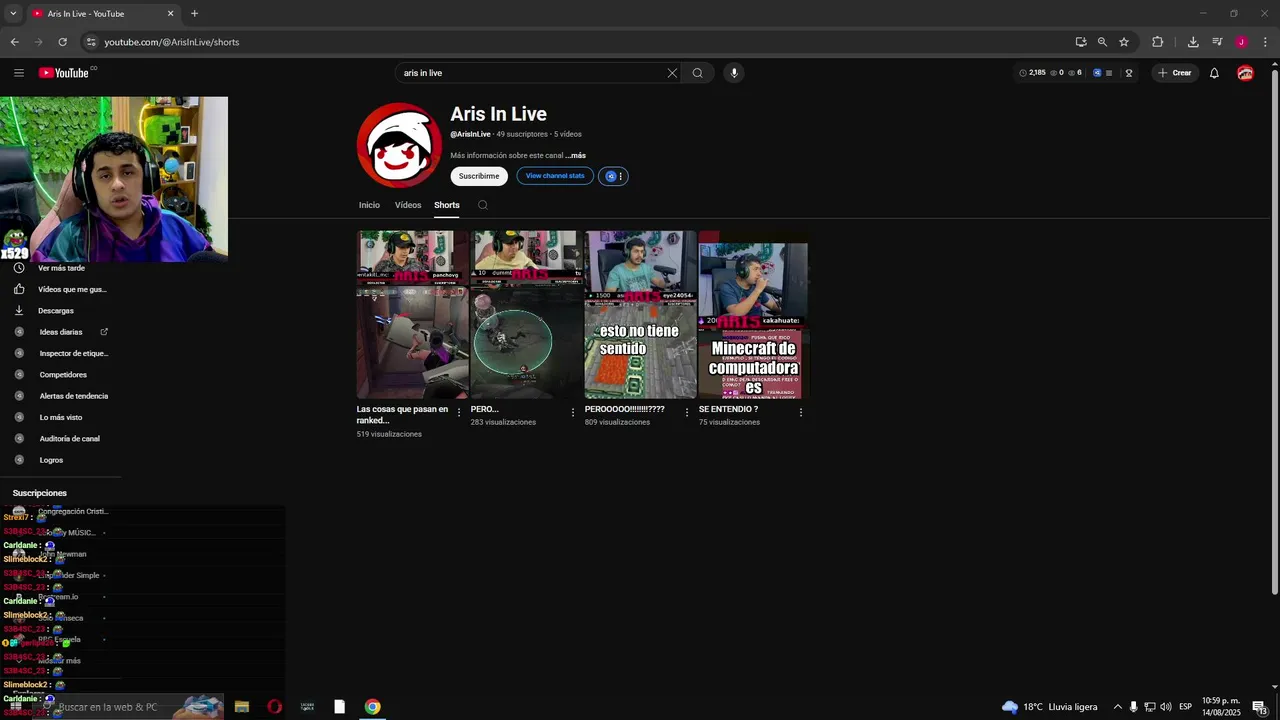Click the Chrome icon in the taskbar

(372, 707)
